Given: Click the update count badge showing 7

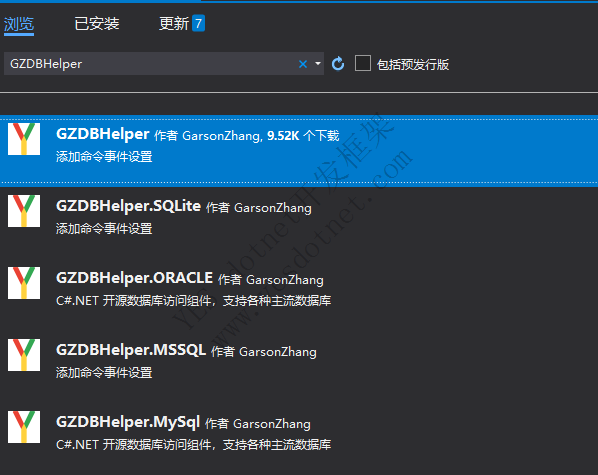Looking at the screenshot, I should (198, 23).
